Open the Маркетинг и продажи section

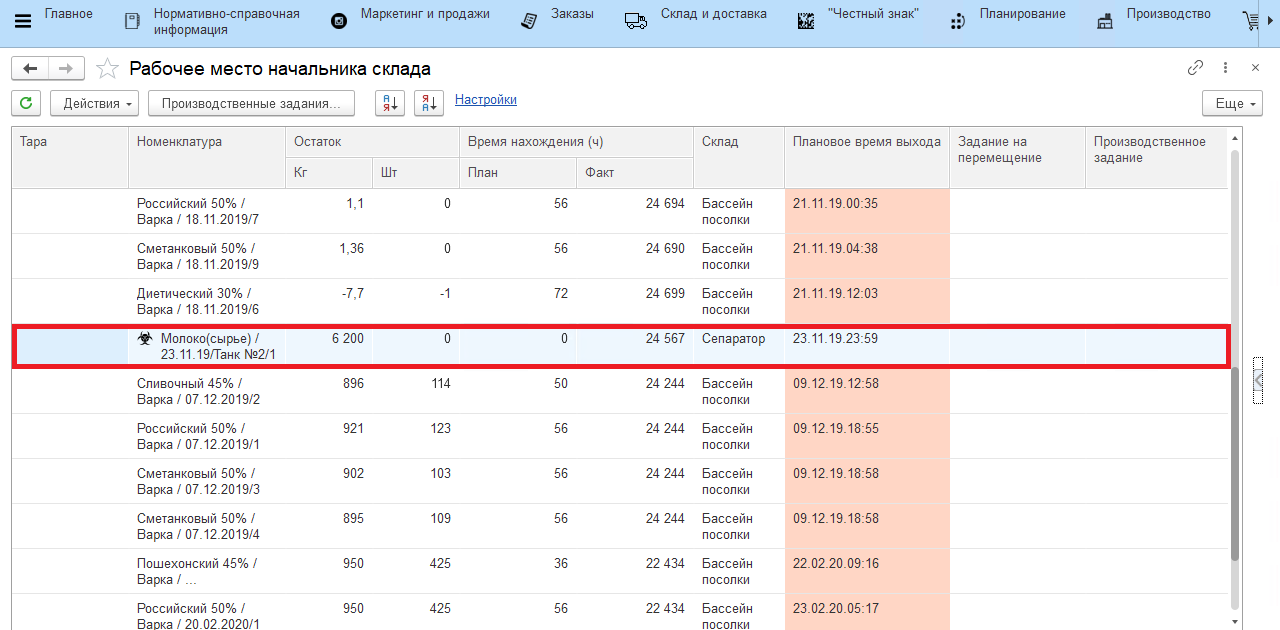tap(425, 14)
